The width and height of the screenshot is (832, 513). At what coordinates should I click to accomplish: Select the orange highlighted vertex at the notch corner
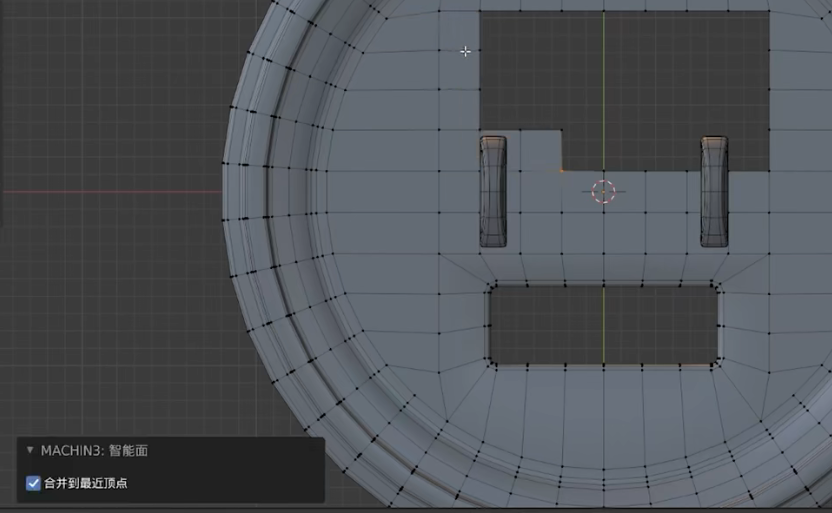(x=562, y=171)
